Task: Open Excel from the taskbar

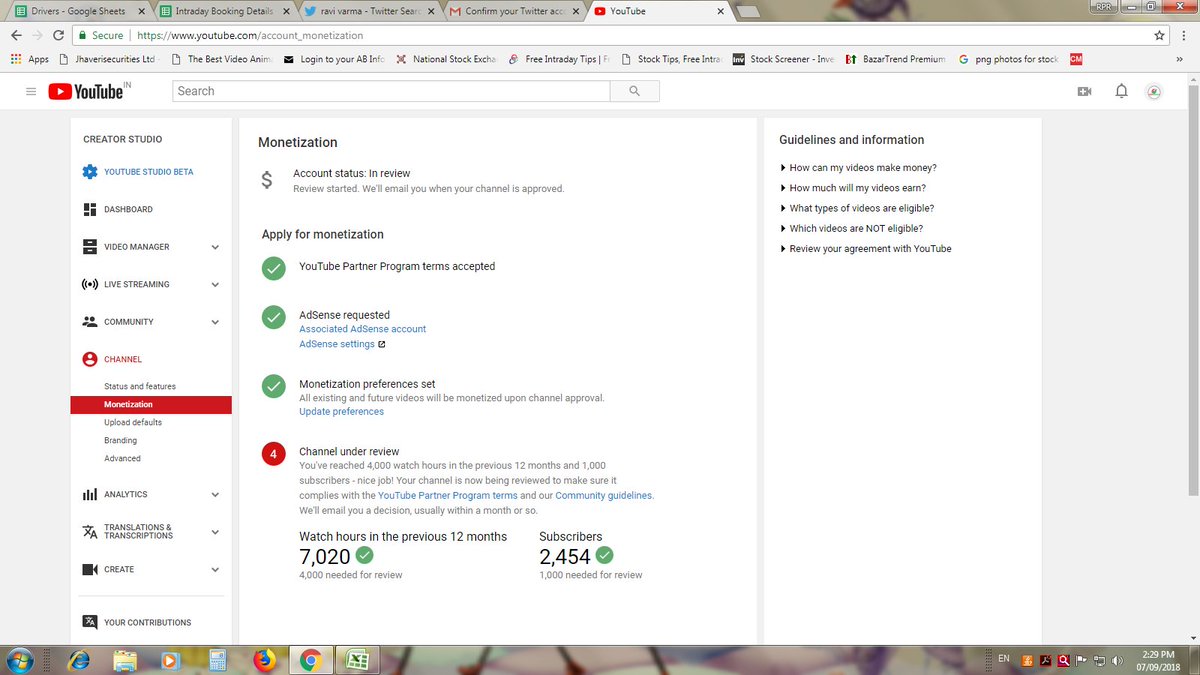Action: 357,660
